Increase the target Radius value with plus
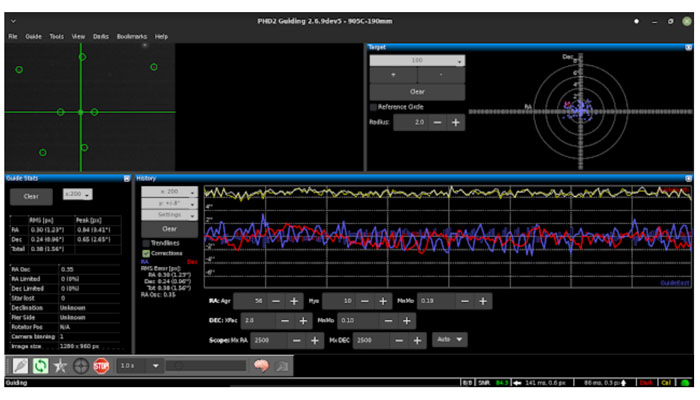This screenshot has height=400, width=700. 456,122
